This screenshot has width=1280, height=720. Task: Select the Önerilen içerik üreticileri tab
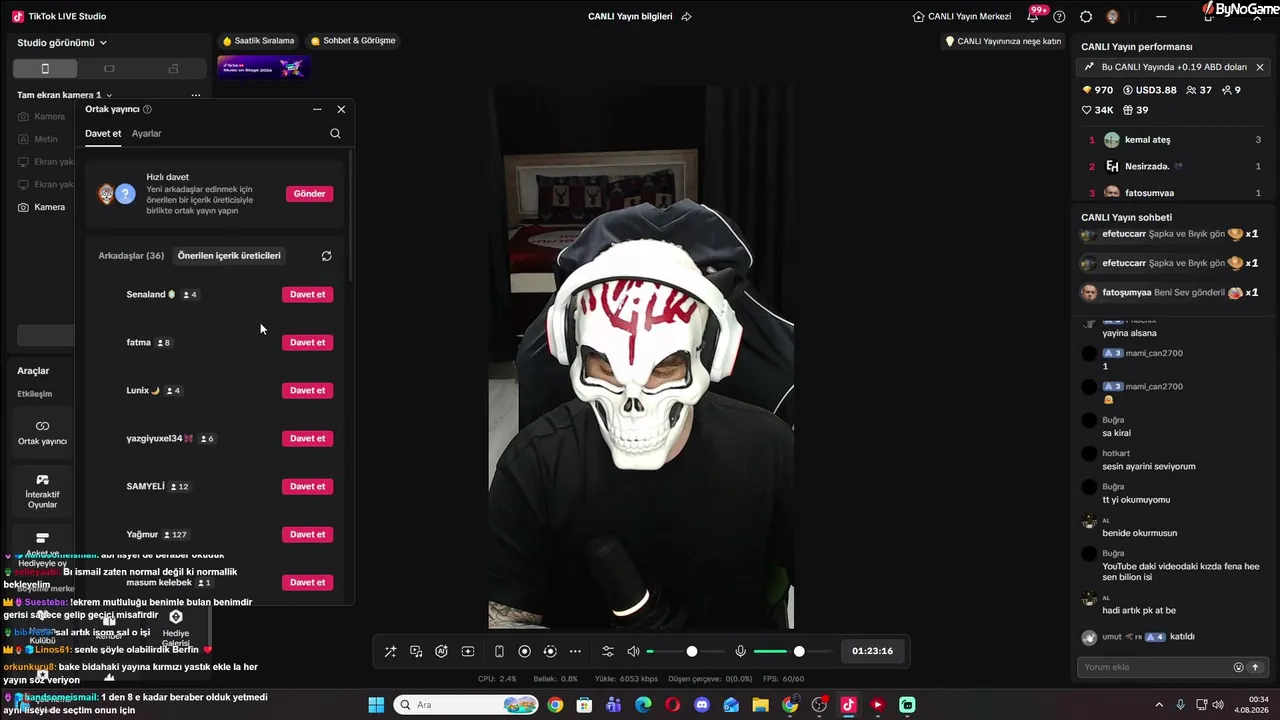(x=229, y=256)
